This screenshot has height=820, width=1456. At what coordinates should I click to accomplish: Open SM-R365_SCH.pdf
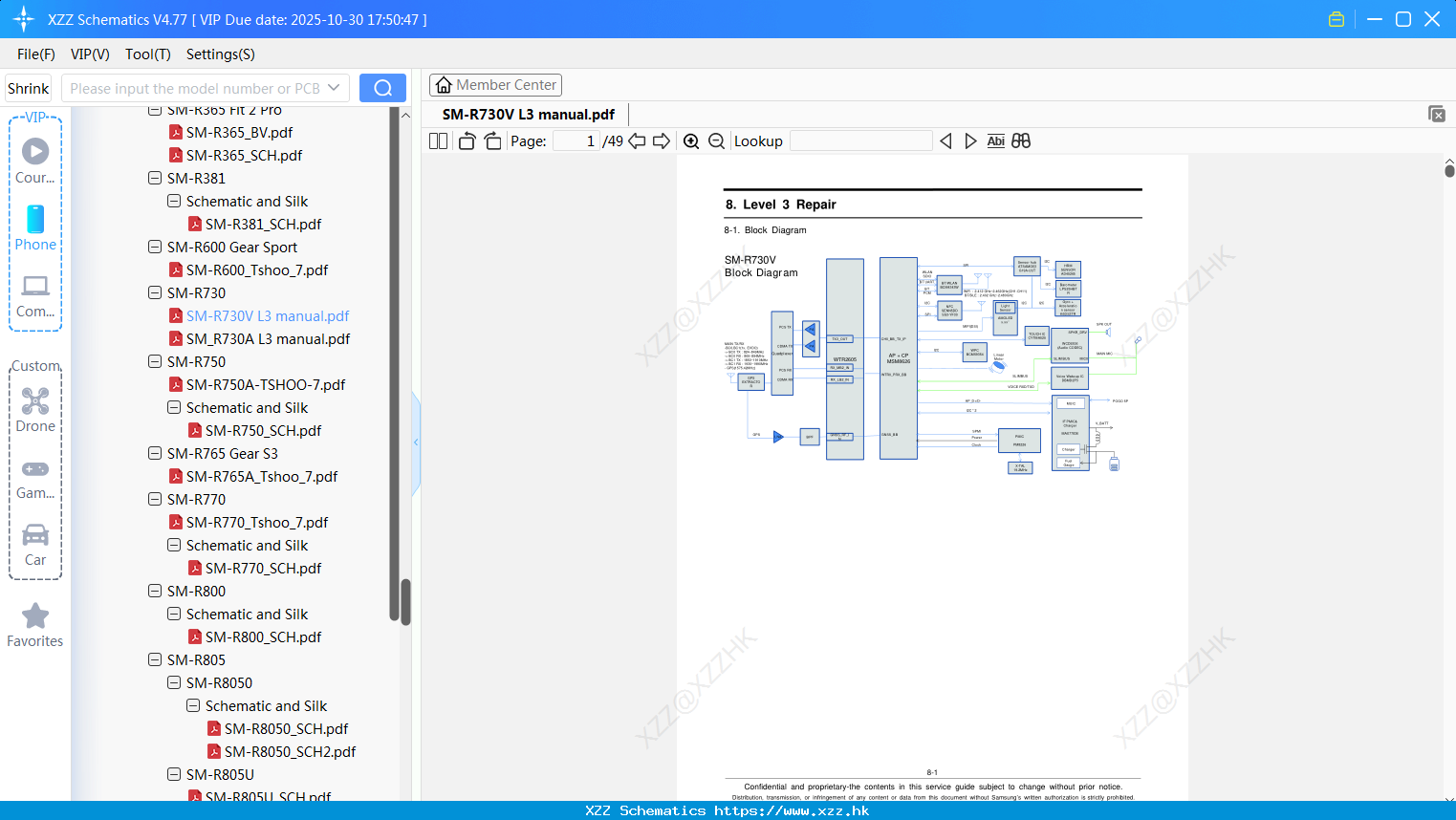(244, 155)
